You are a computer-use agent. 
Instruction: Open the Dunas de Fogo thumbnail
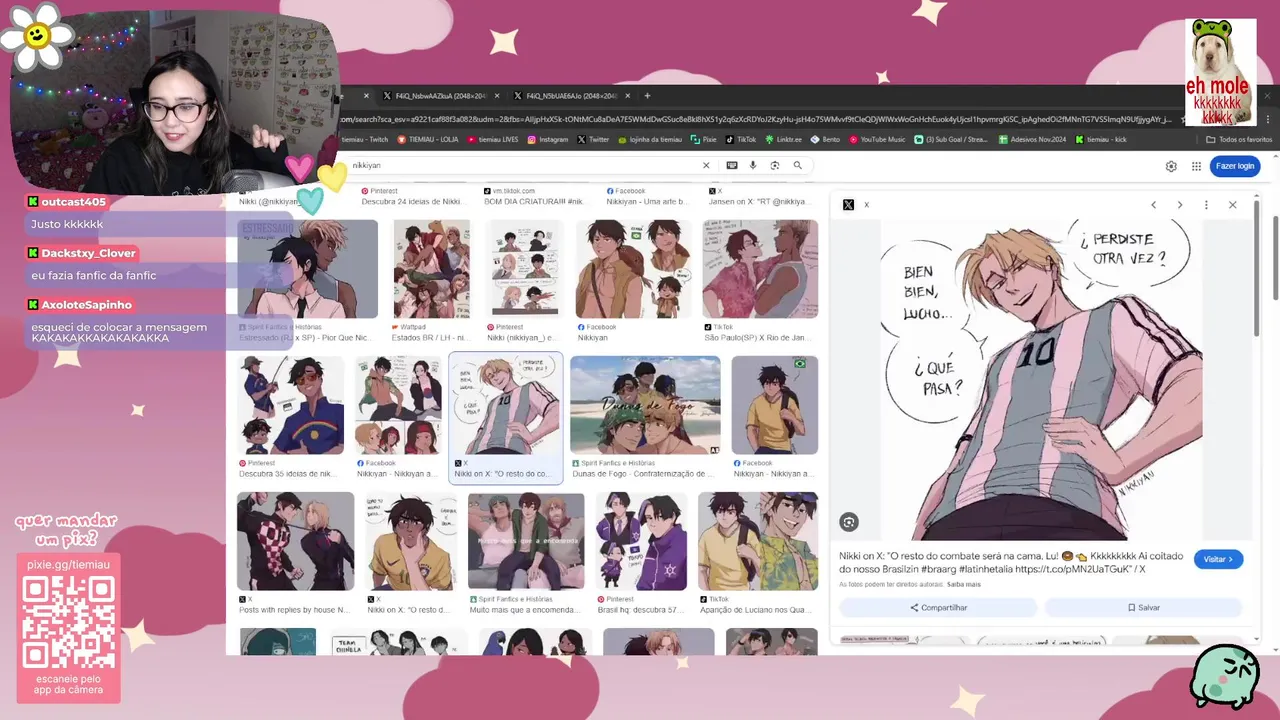pos(645,405)
